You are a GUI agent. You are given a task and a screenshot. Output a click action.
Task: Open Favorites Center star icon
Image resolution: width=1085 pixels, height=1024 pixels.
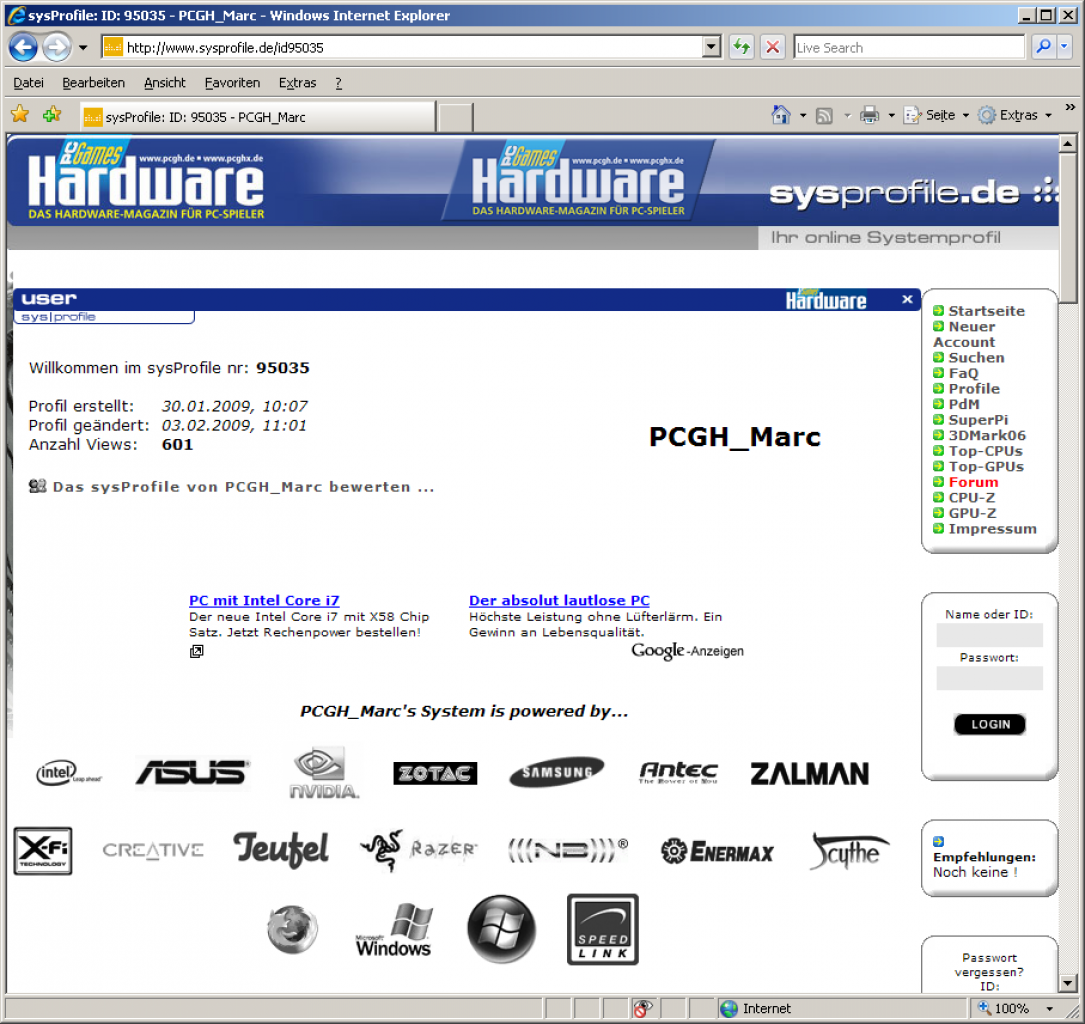[x=20, y=114]
